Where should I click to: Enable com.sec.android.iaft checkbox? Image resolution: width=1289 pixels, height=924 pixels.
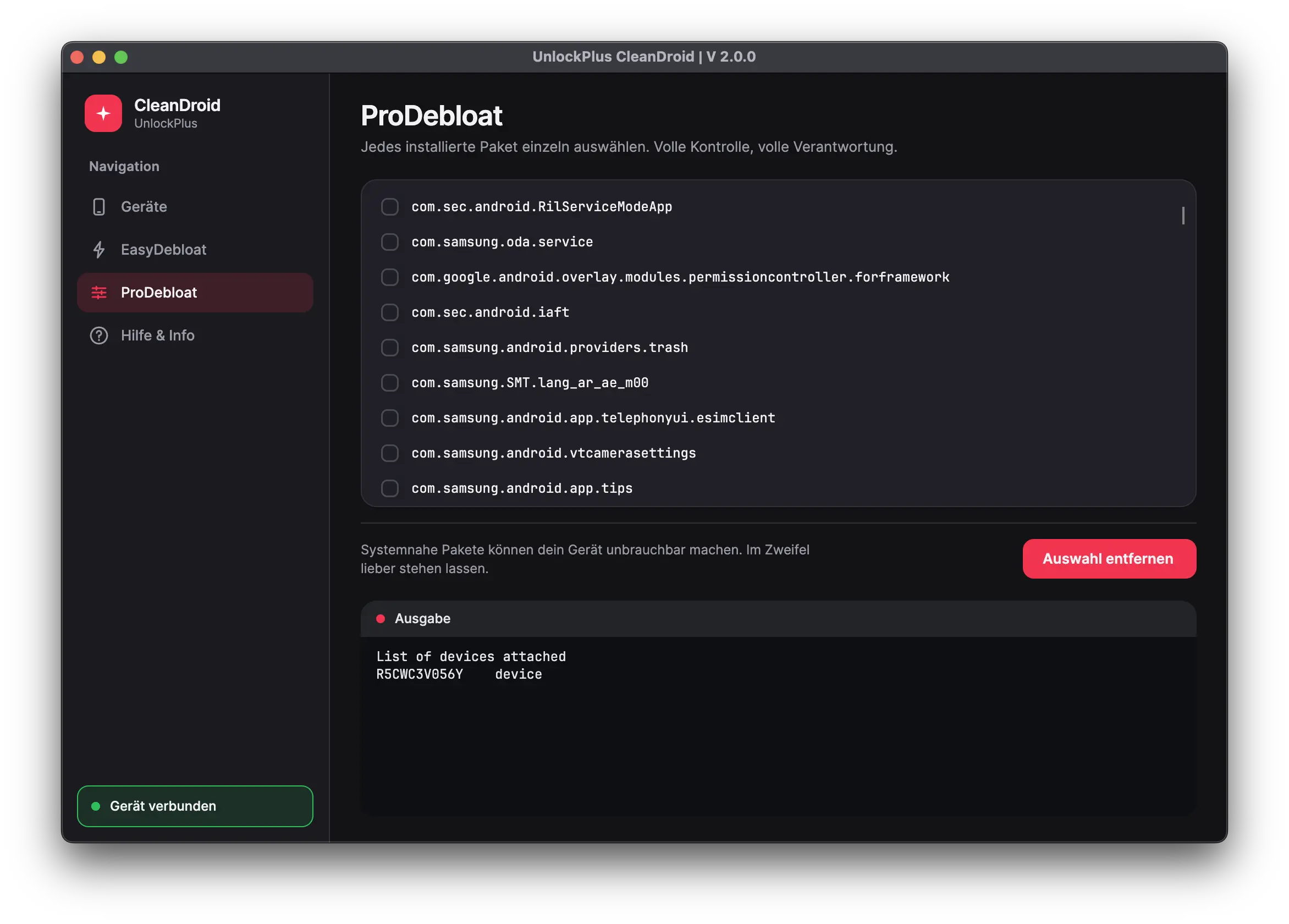390,312
